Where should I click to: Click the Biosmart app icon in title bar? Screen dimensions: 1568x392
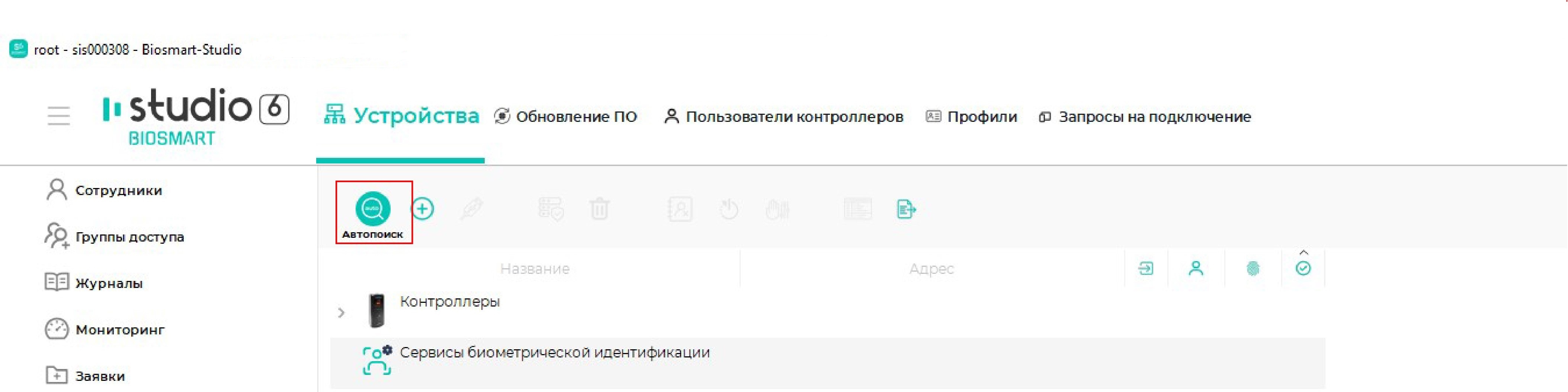point(18,49)
